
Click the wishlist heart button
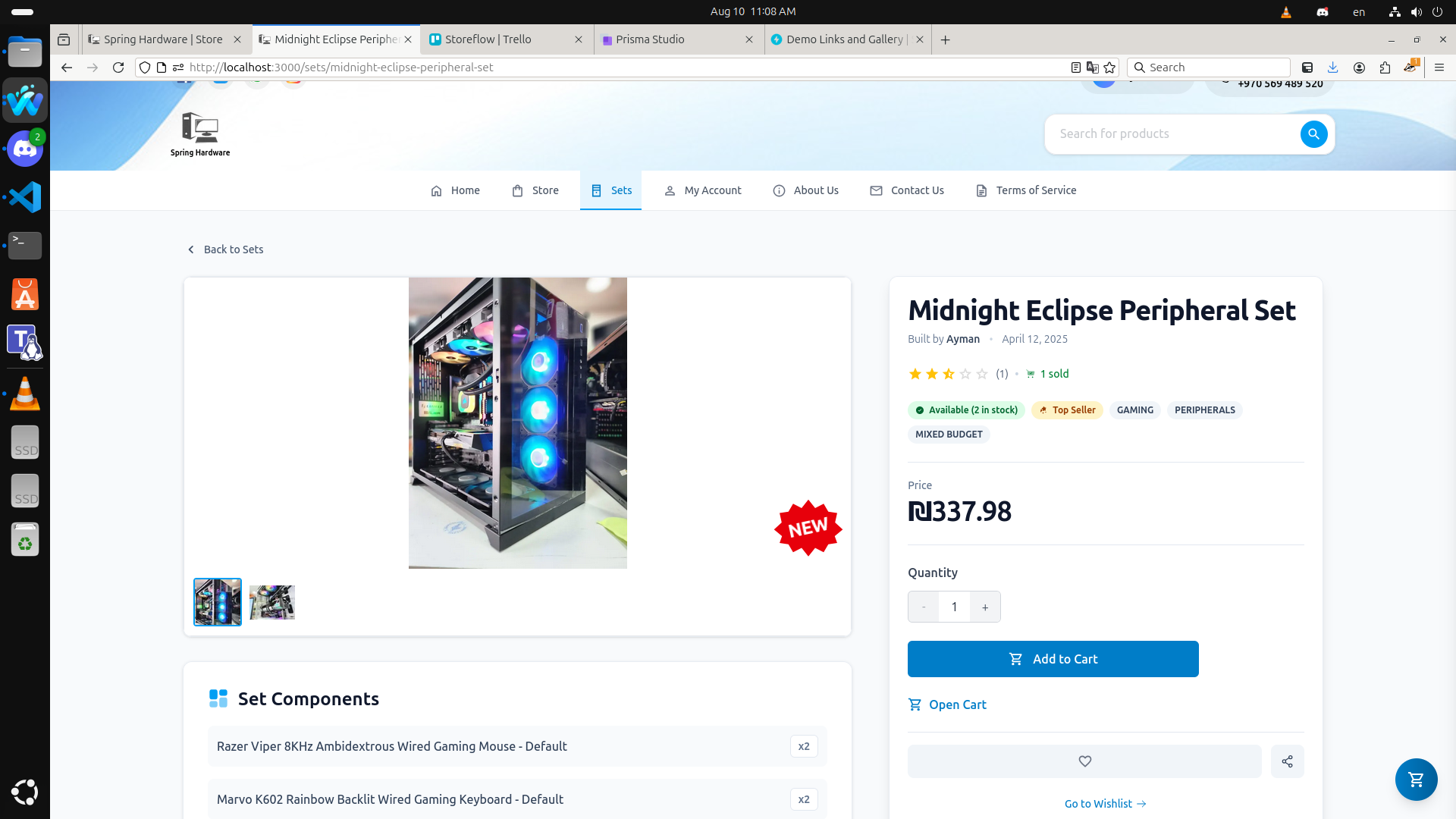click(1084, 761)
